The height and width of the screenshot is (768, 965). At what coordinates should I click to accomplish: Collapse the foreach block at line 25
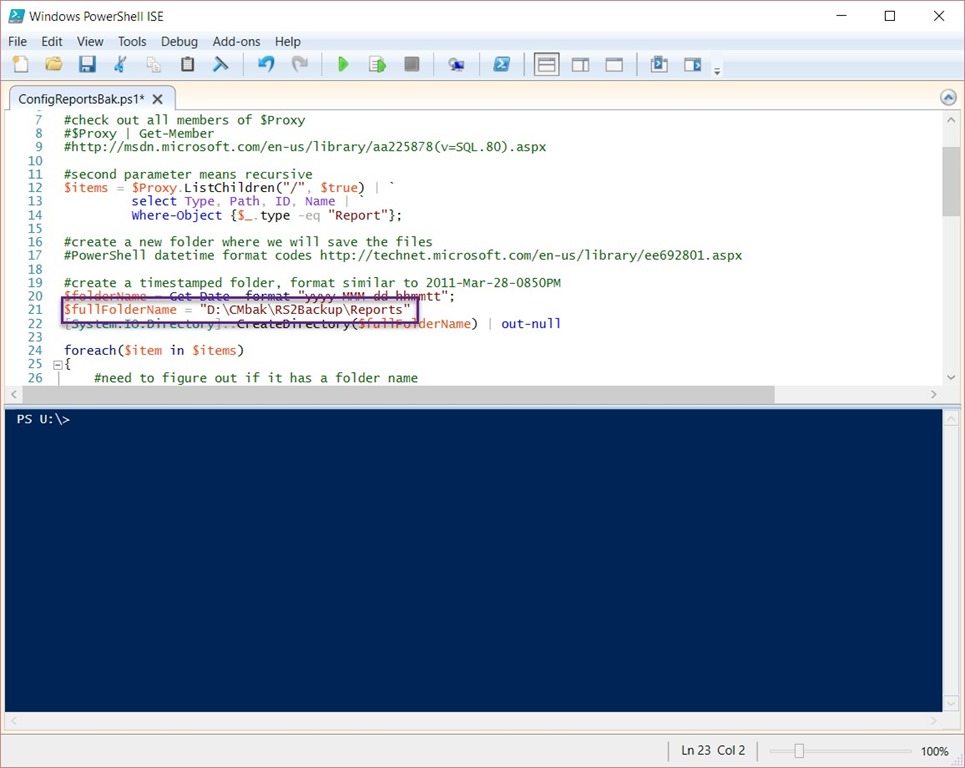coord(57,364)
